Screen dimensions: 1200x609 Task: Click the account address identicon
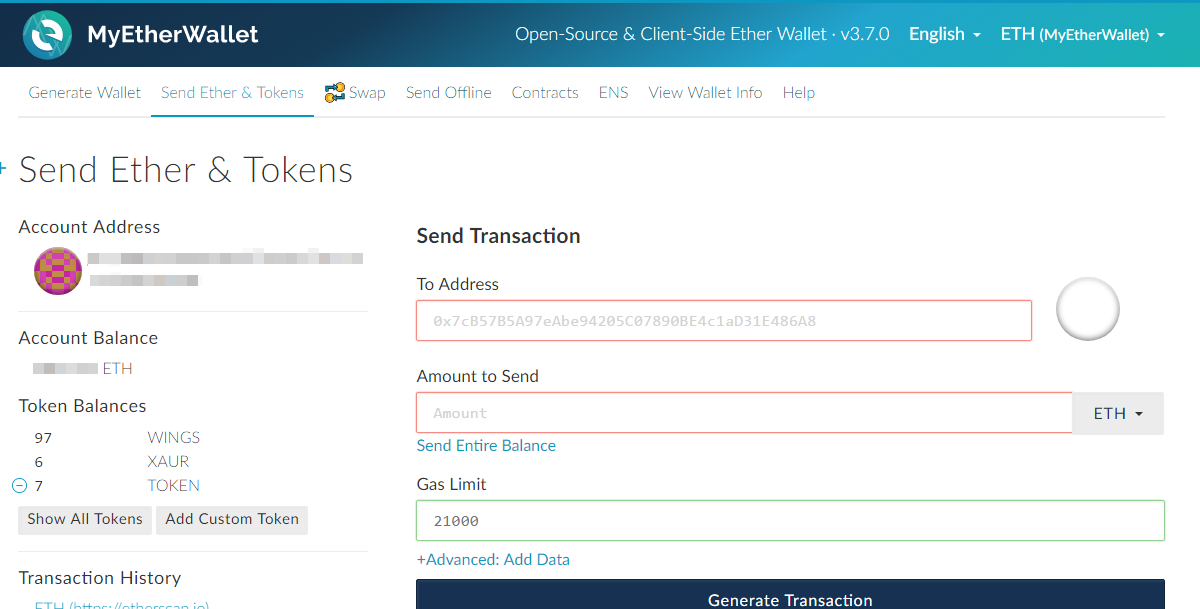click(58, 271)
